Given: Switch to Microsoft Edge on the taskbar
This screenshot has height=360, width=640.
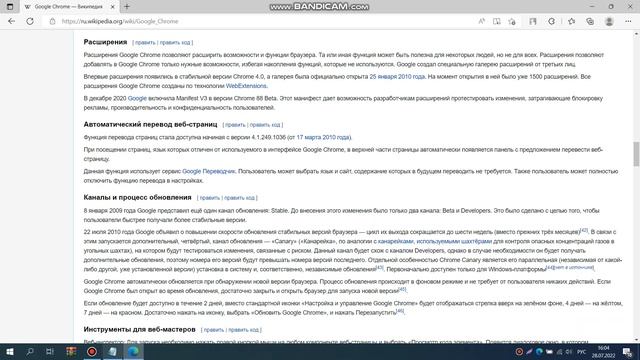Looking at the screenshot, I should [133, 351].
